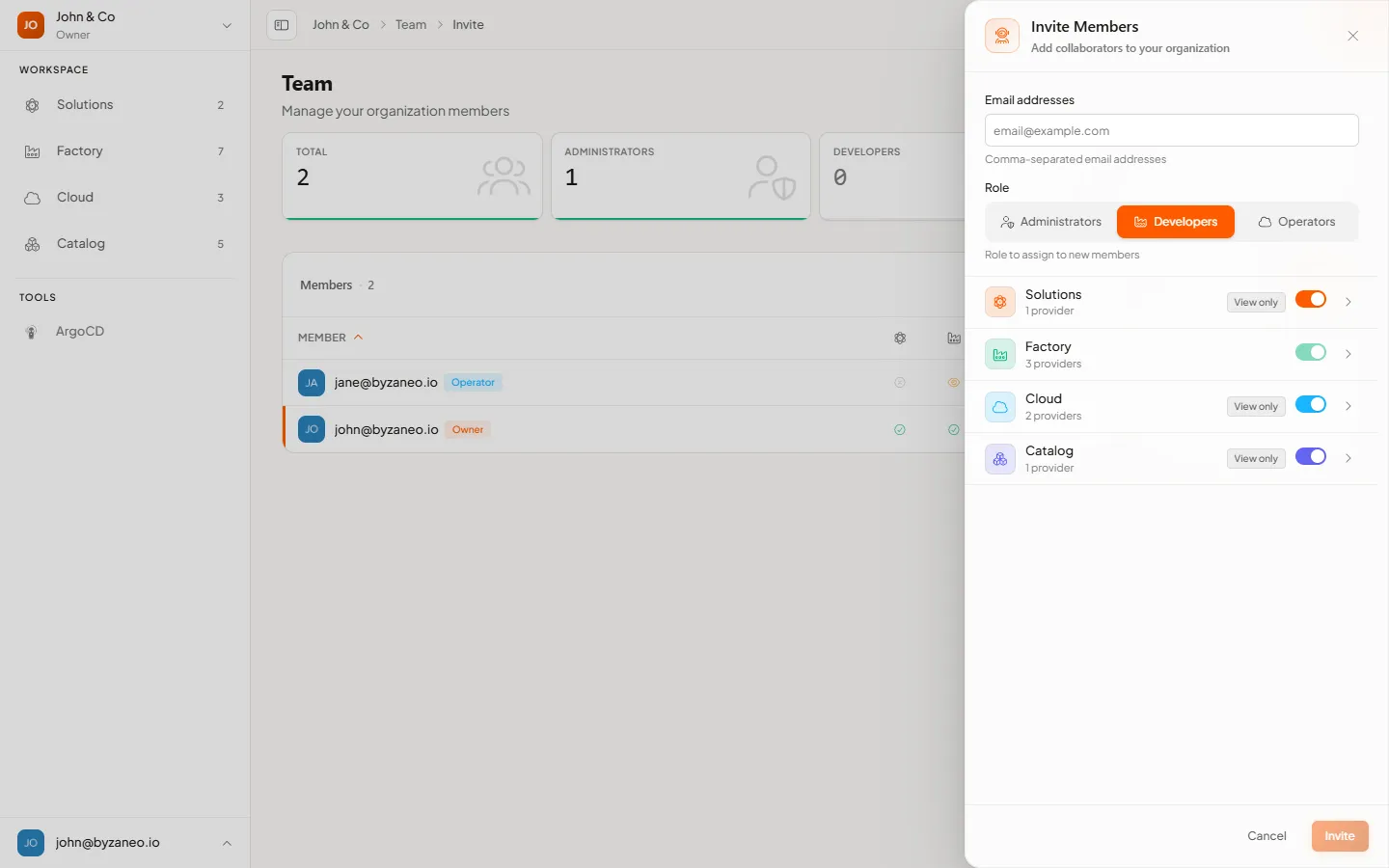Click the Cloud module icon in invite panel
Screen dimensions: 1389x868
(x=1000, y=406)
